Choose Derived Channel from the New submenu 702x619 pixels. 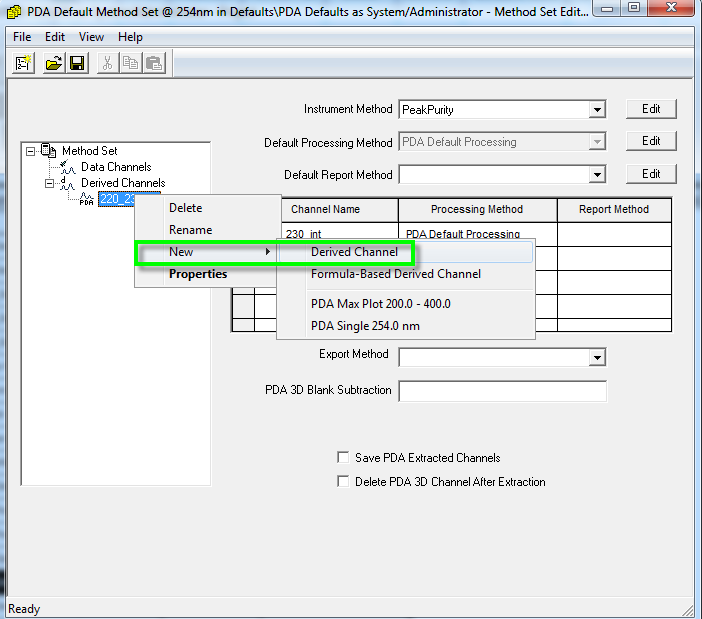354,252
